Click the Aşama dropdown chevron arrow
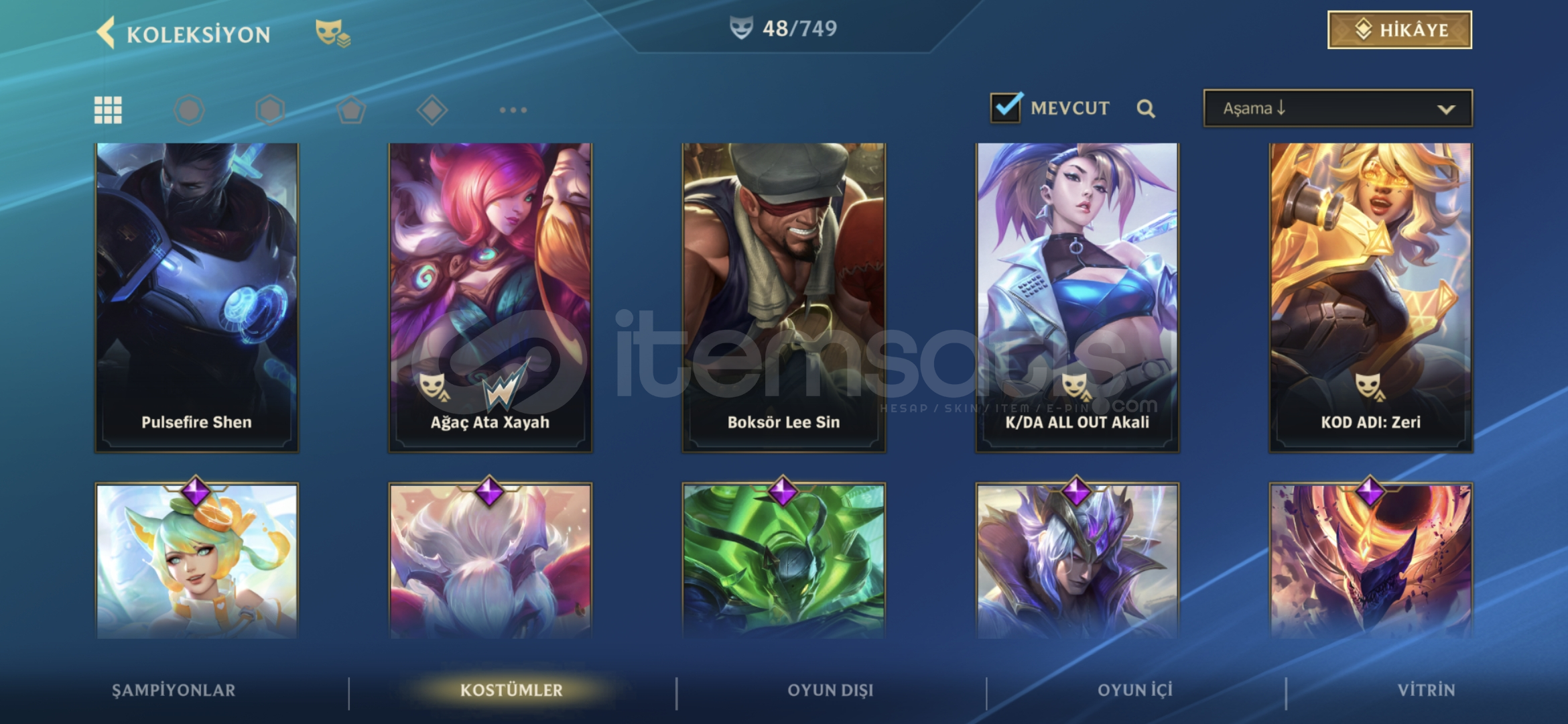1568x724 pixels. coord(1446,109)
